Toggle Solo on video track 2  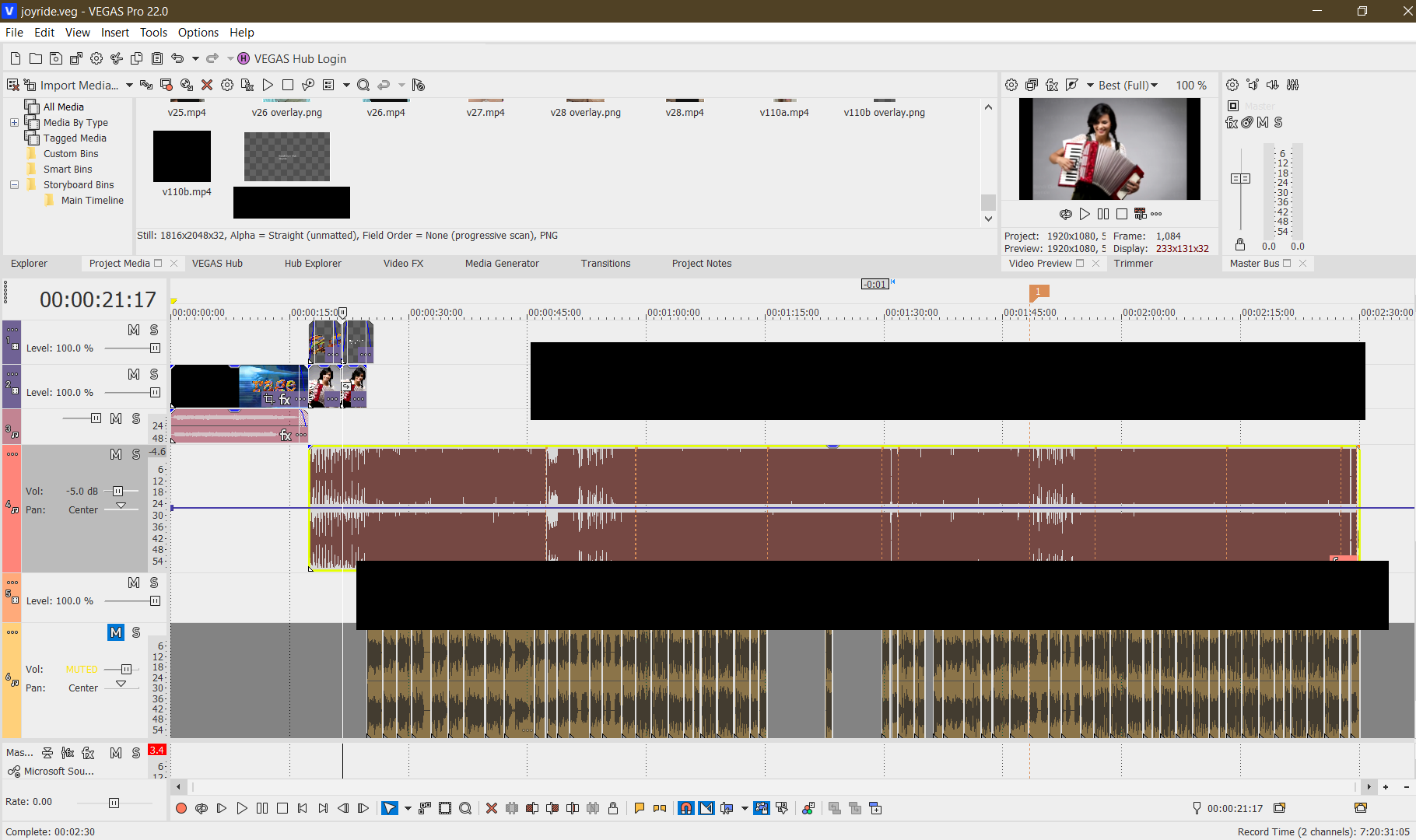pos(154,374)
